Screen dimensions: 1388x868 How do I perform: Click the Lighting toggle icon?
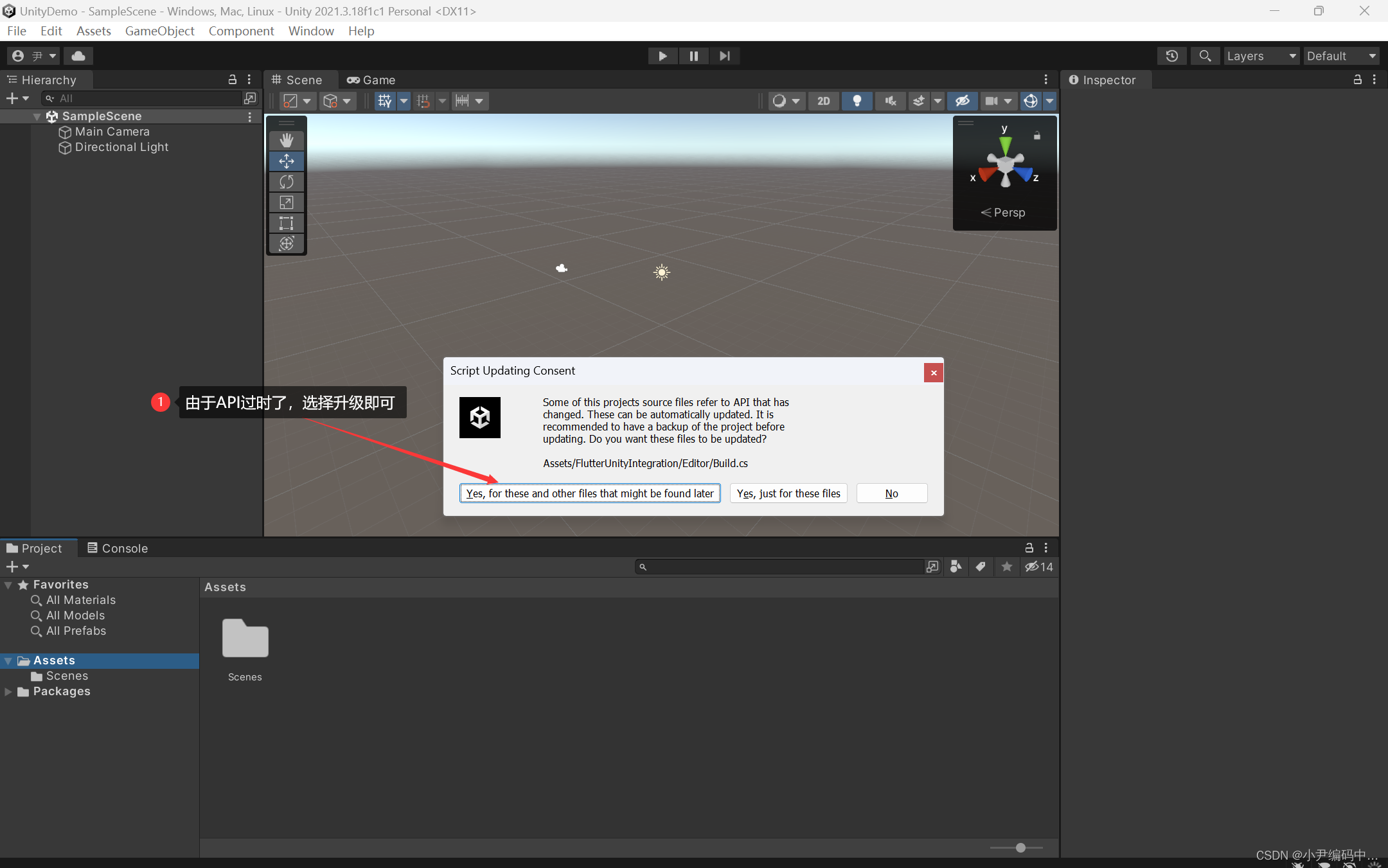856,100
